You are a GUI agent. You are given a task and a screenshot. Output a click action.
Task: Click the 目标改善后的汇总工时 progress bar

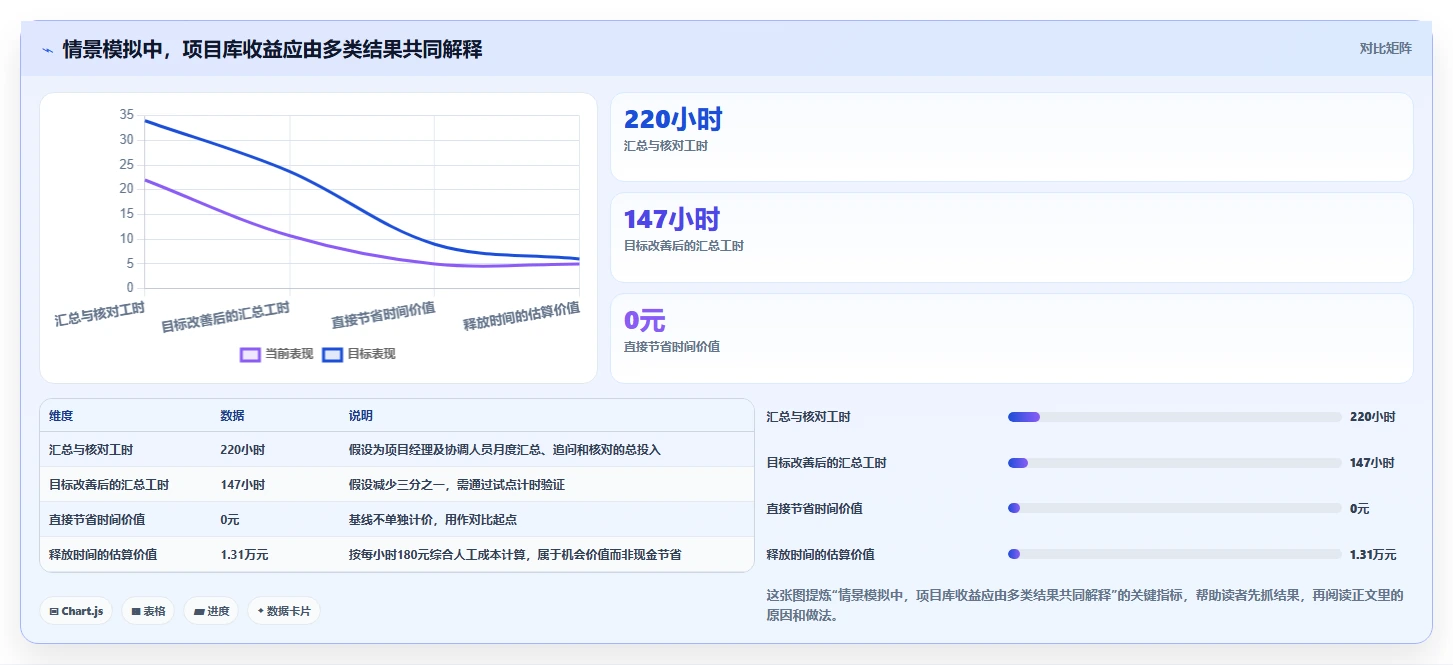click(x=1174, y=463)
